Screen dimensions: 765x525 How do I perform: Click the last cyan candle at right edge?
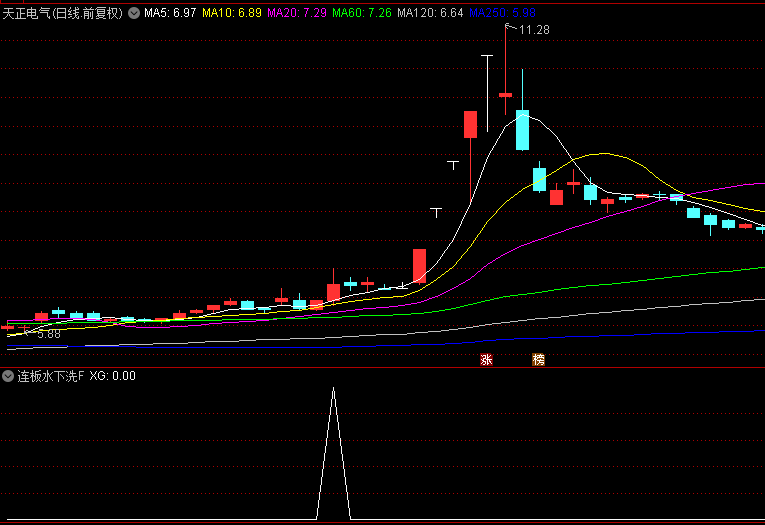pyautogui.click(x=760, y=229)
